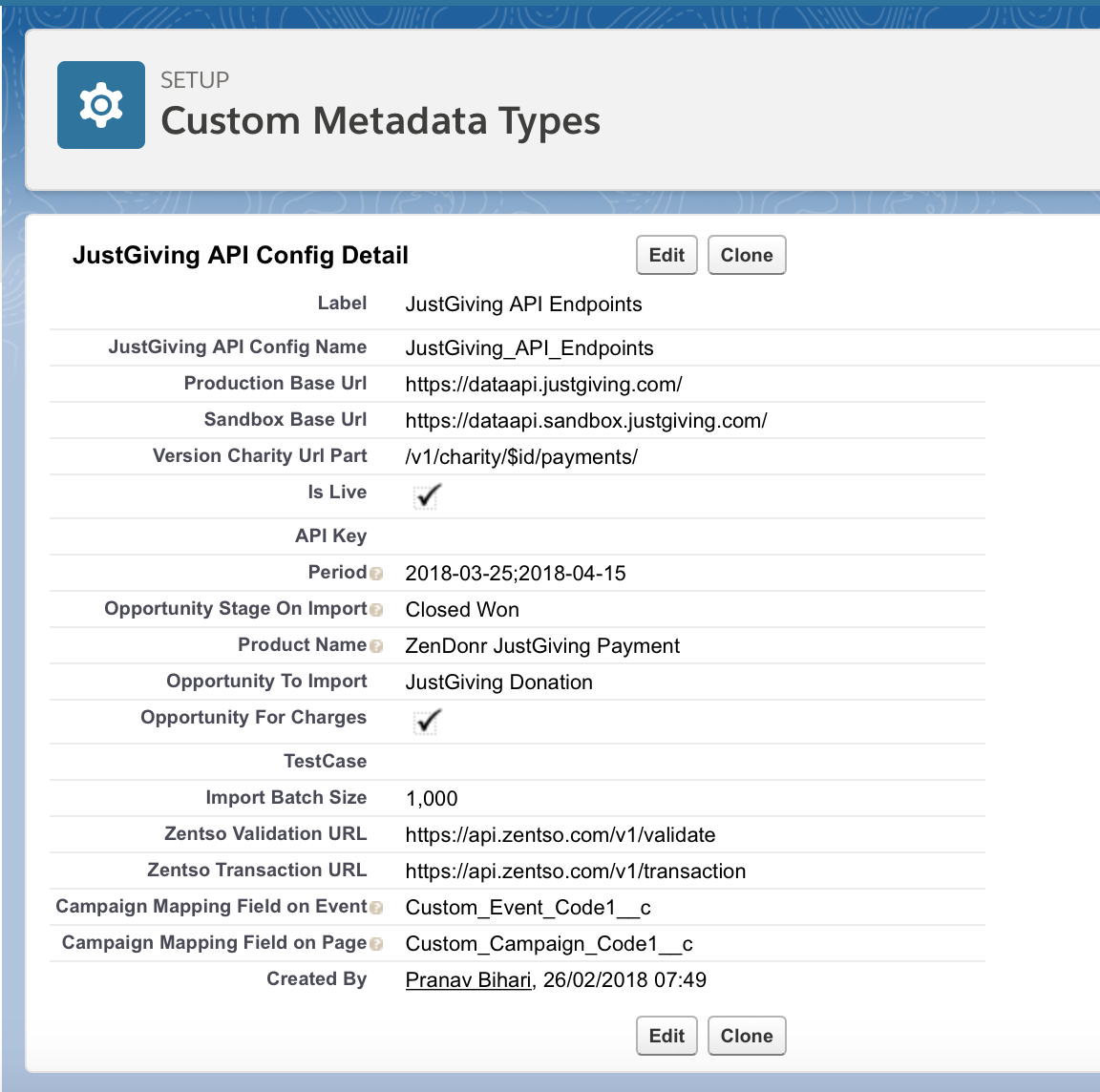Click the API Key field label
Image resolution: width=1100 pixels, height=1092 pixels.
pos(331,535)
